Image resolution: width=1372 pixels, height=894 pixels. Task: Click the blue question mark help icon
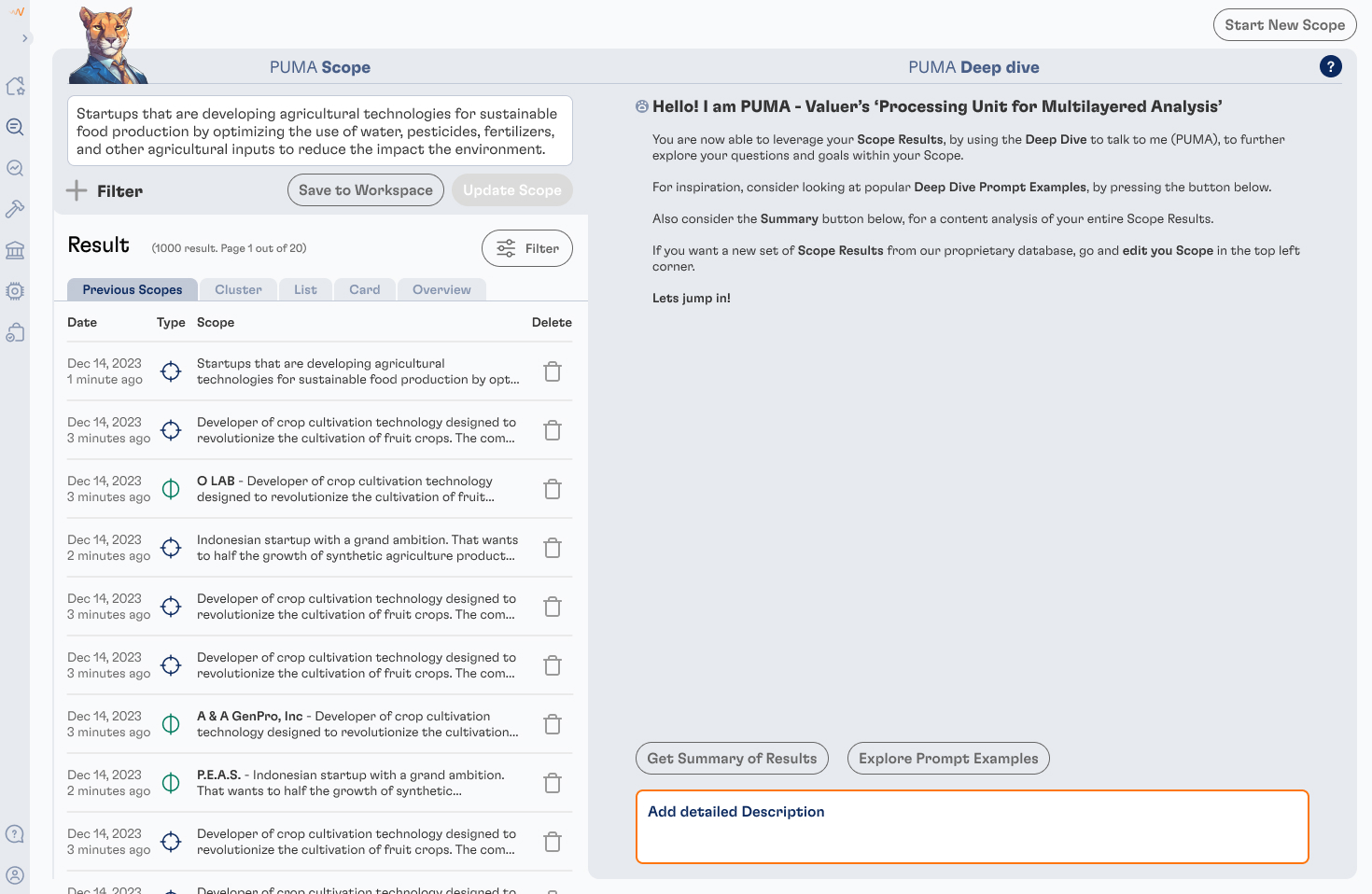click(x=1330, y=66)
